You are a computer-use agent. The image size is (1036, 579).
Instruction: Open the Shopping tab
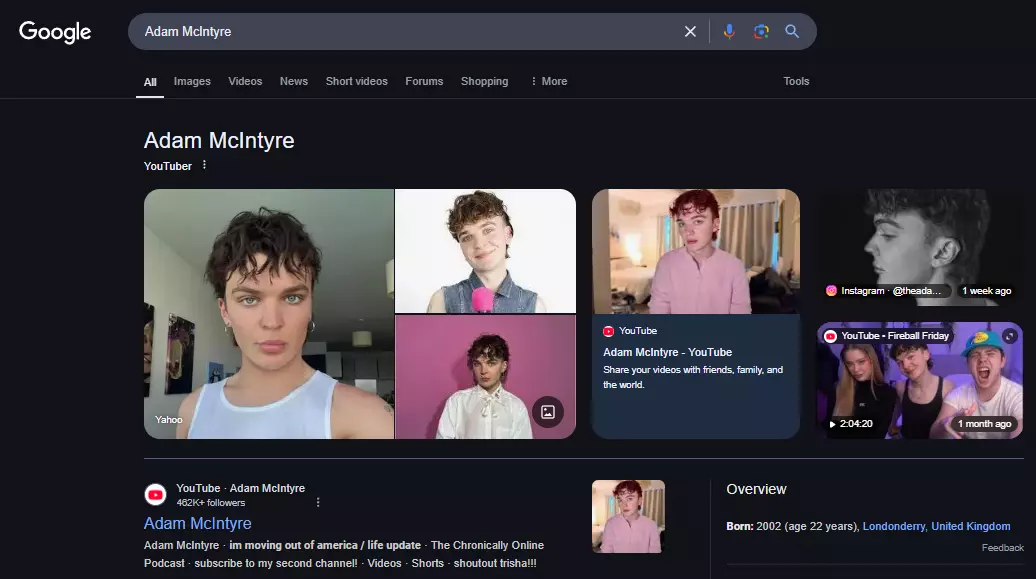(x=484, y=81)
